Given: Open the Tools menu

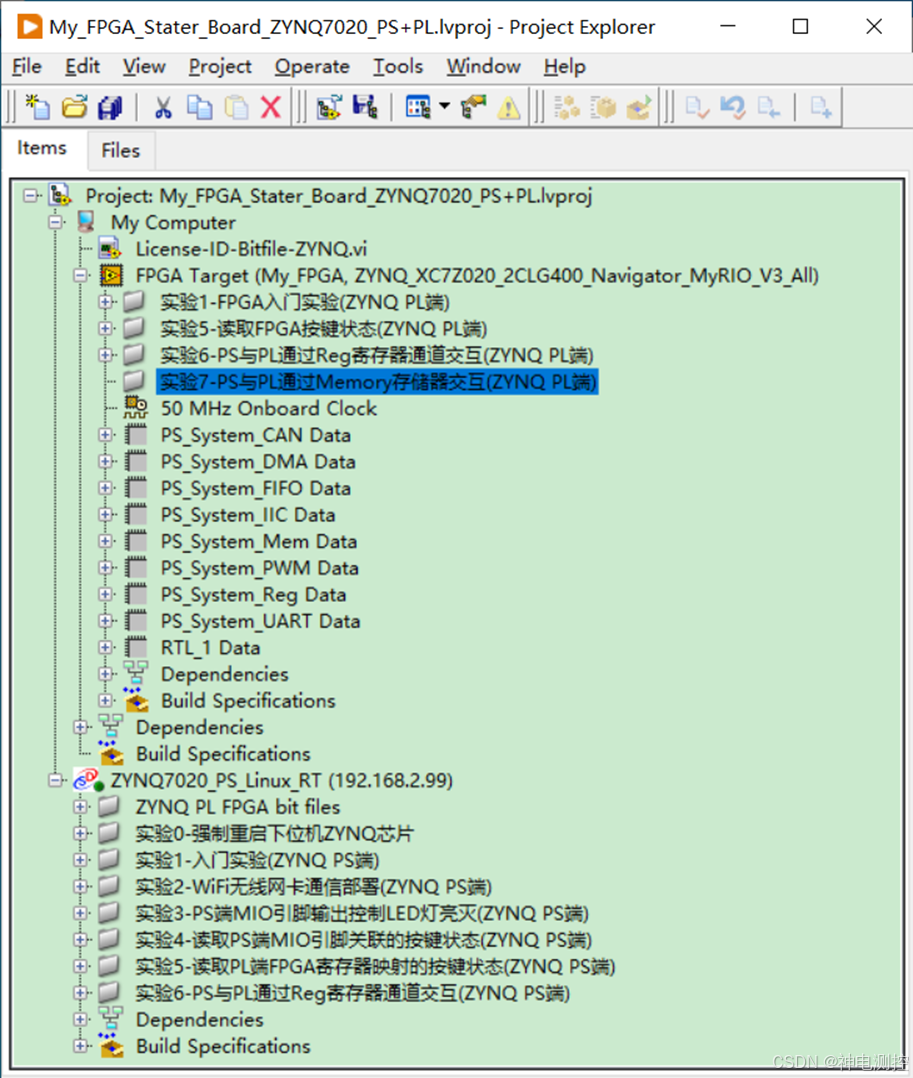Looking at the screenshot, I should click(x=398, y=67).
